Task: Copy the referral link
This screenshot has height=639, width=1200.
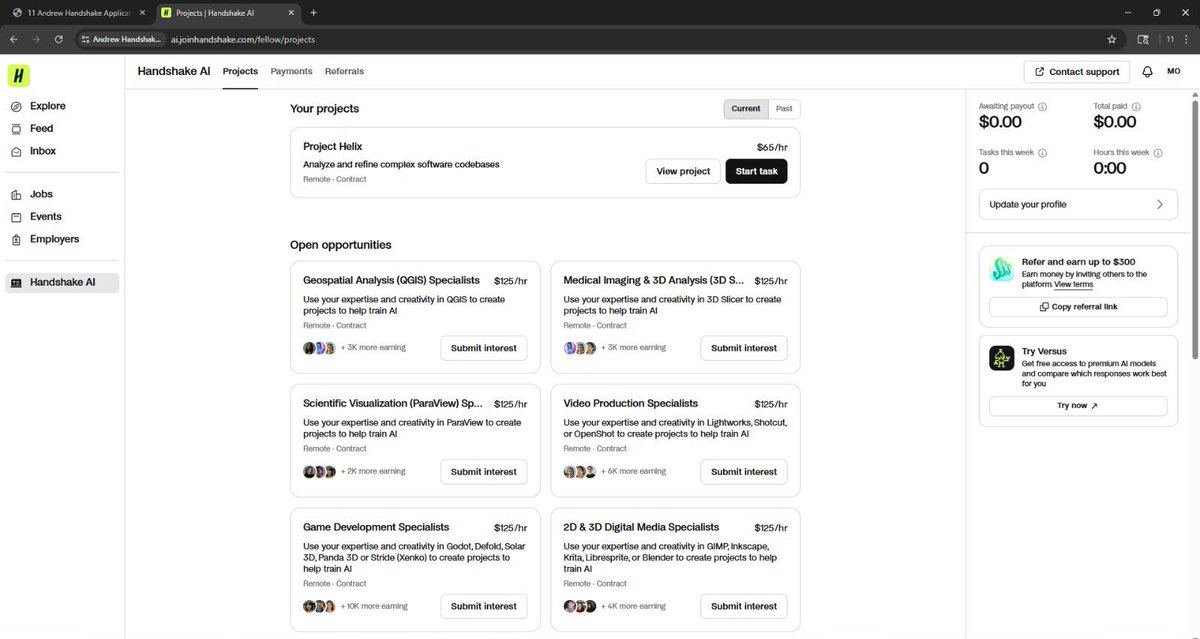Action: pos(1078,307)
